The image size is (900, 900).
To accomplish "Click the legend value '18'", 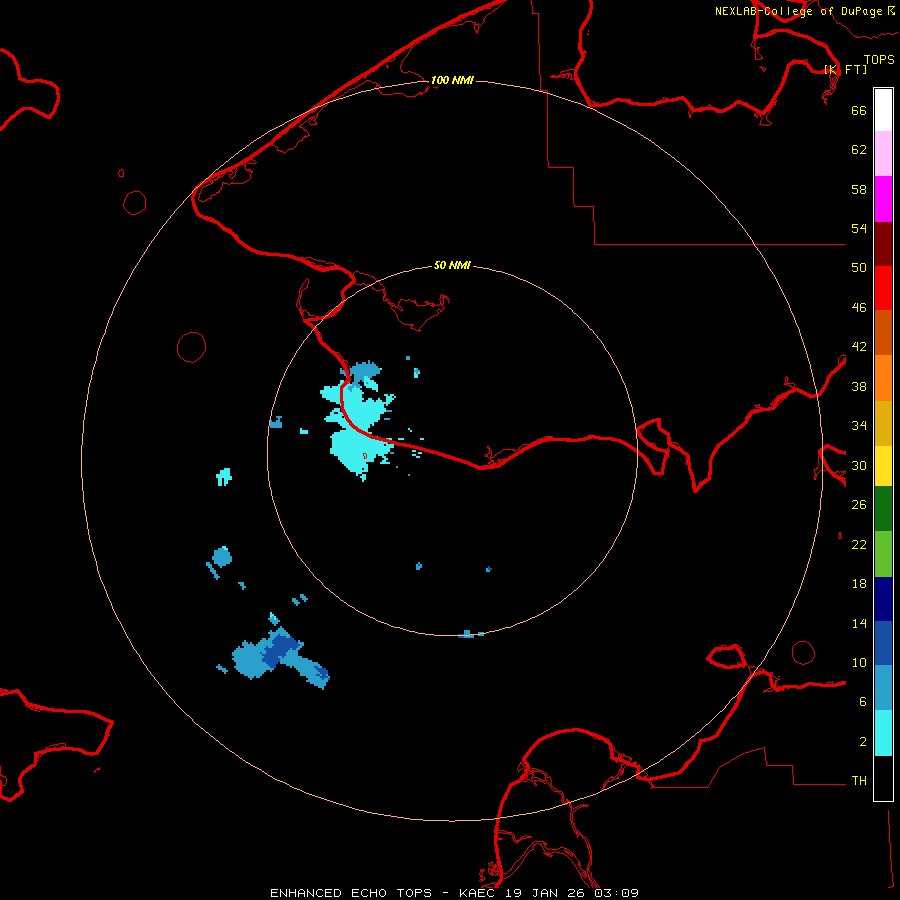I will [x=859, y=584].
